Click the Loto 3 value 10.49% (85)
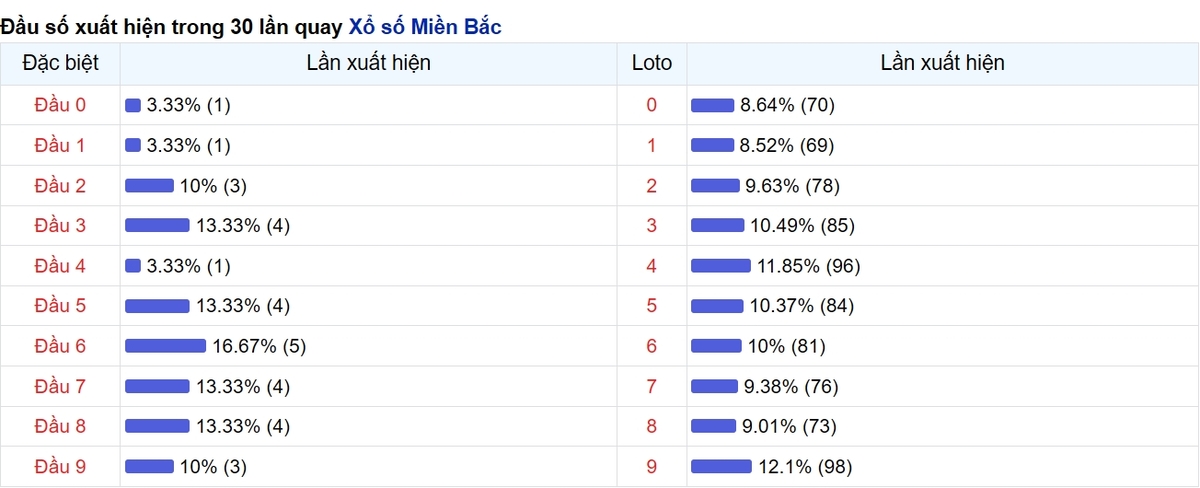 point(803,226)
